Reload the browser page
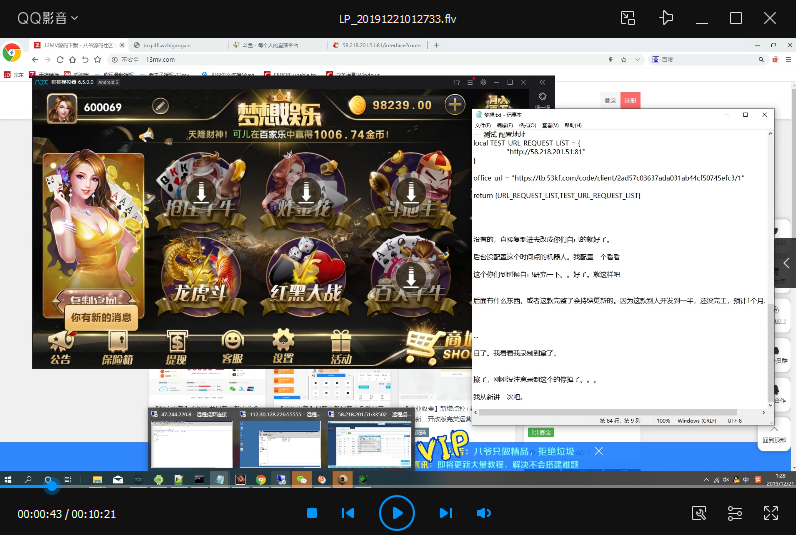Image resolution: width=796 pixels, height=535 pixels. [x=60, y=59]
